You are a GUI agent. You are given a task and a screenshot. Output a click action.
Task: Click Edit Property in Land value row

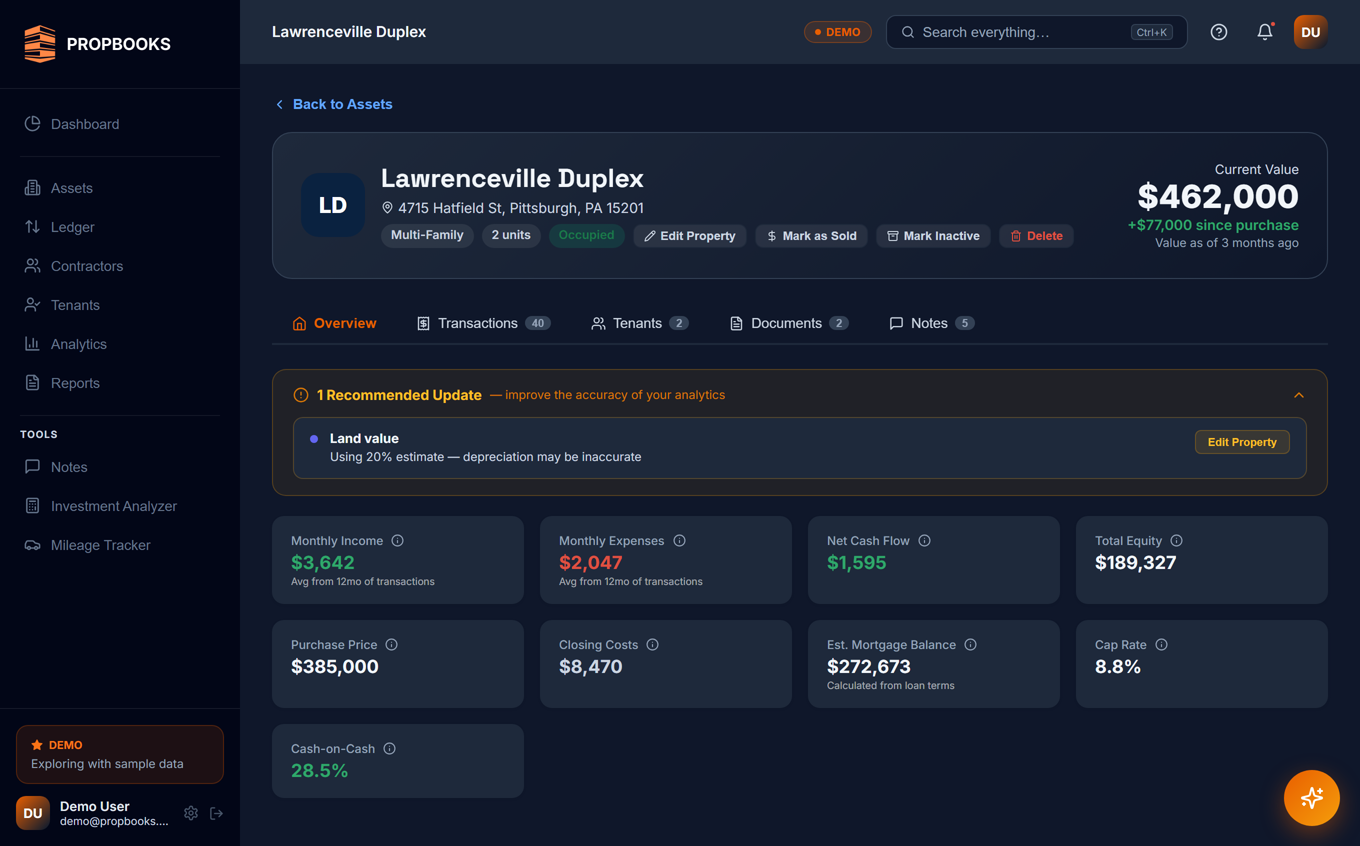[x=1242, y=442]
